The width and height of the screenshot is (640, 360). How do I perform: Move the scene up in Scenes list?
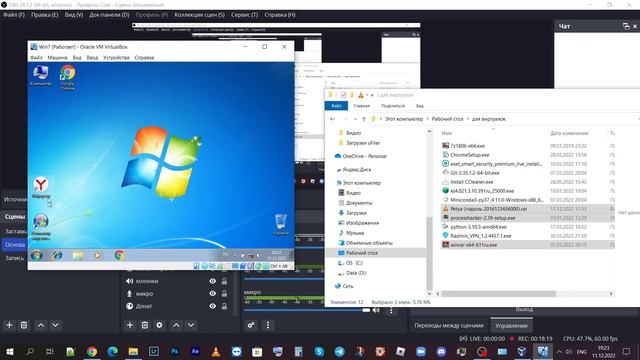pyautogui.click(x=41, y=325)
